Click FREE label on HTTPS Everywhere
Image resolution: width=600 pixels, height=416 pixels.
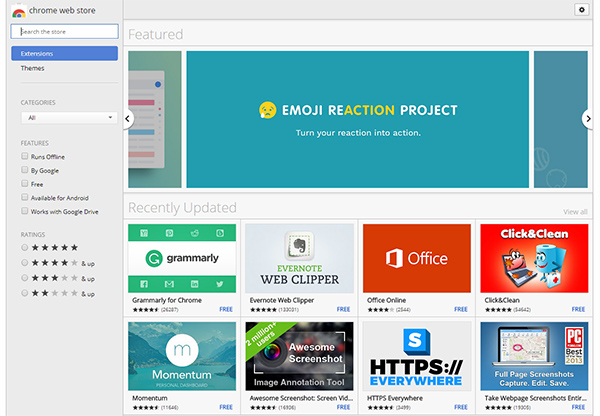(461, 407)
